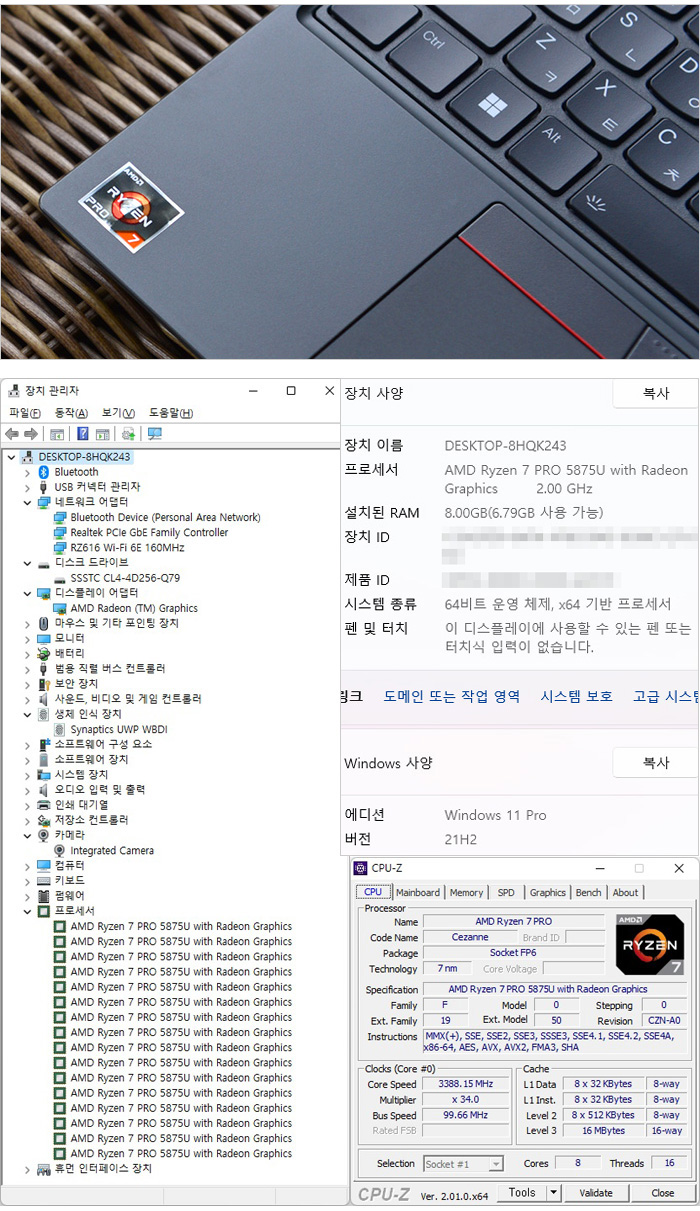The height and width of the screenshot is (1211, 700).
Task: Click the Validate button in CPU-Z
Action: (596, 1193)
